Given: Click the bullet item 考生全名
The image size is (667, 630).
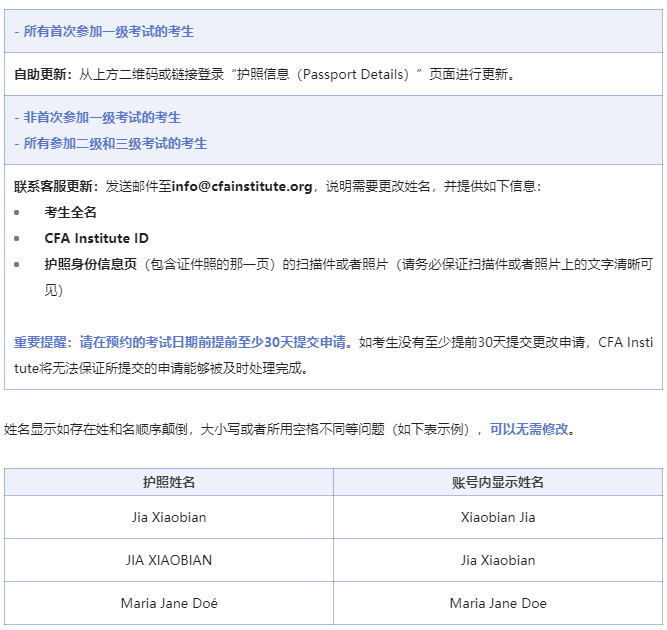Looking at the screenshot, I should [71, 212].
